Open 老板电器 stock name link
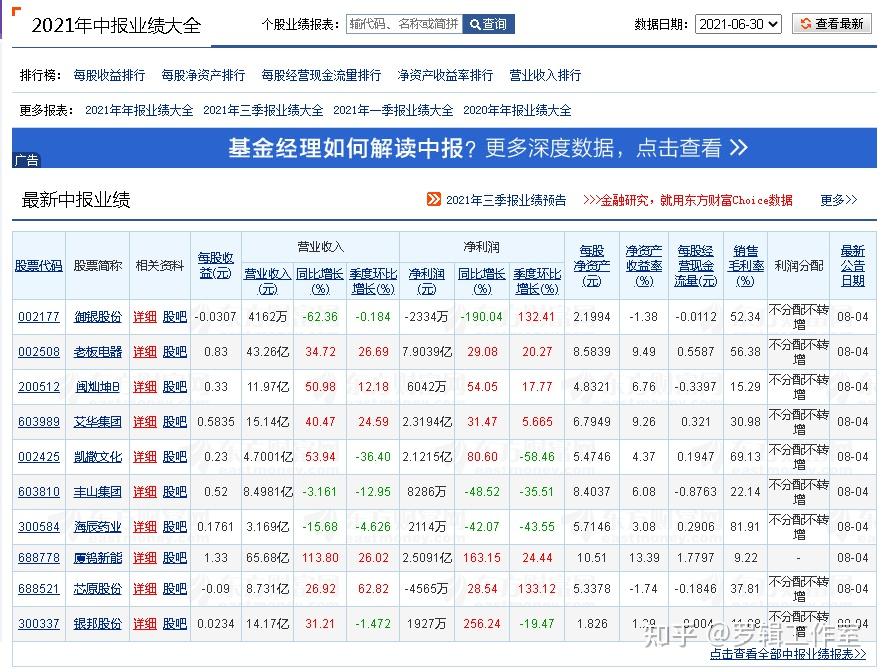Viewport: 884px width, 672px height. pyautogui.click(x=98, y=352)
